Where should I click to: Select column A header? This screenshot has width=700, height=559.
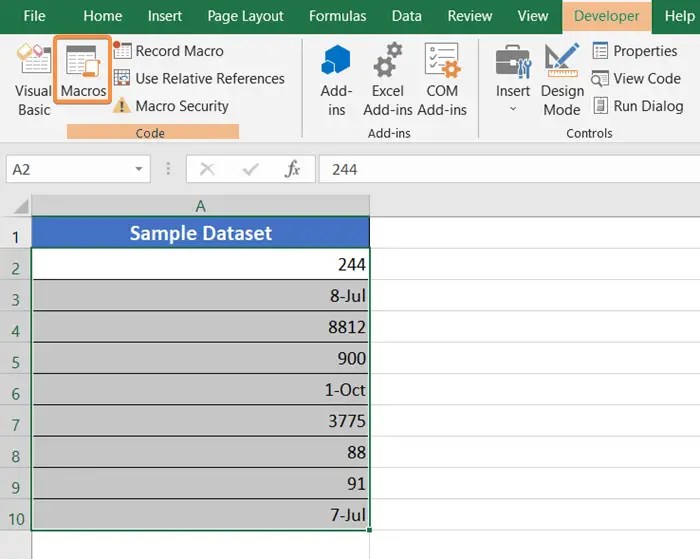pyautogui.click(x=200, y=206)
